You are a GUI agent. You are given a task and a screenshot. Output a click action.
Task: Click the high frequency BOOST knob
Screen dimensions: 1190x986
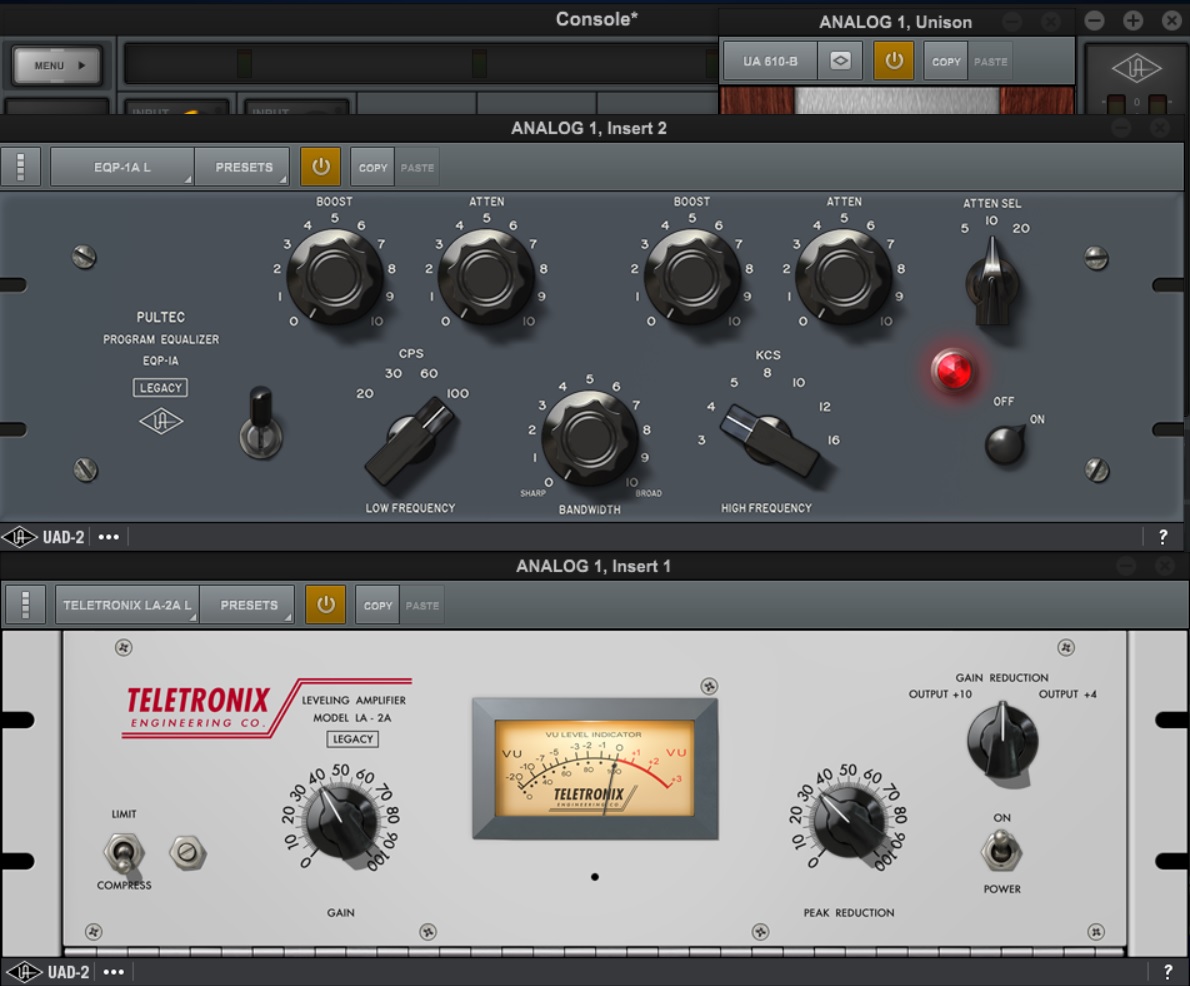coord(692,276)
